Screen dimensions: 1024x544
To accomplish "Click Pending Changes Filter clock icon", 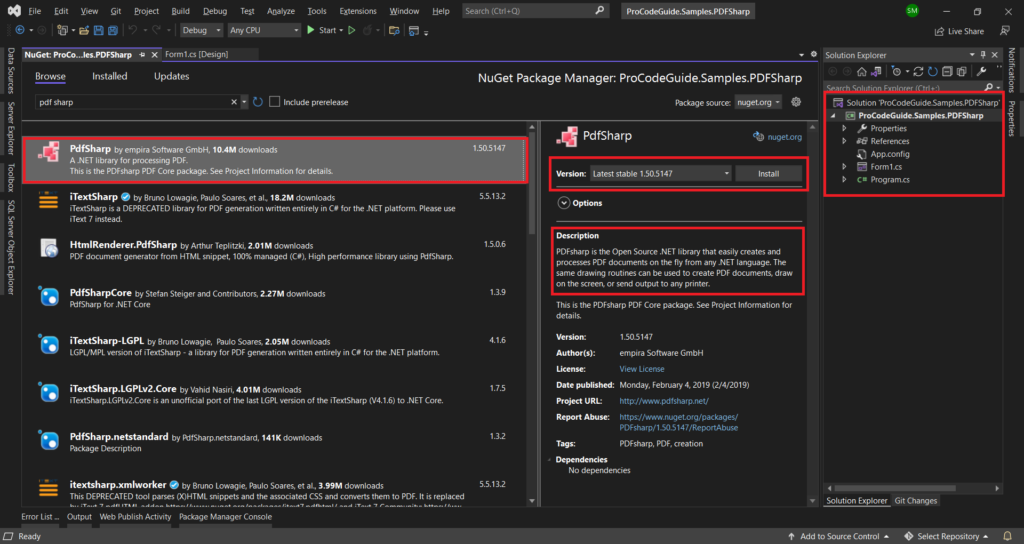I will tap(897, 71).
